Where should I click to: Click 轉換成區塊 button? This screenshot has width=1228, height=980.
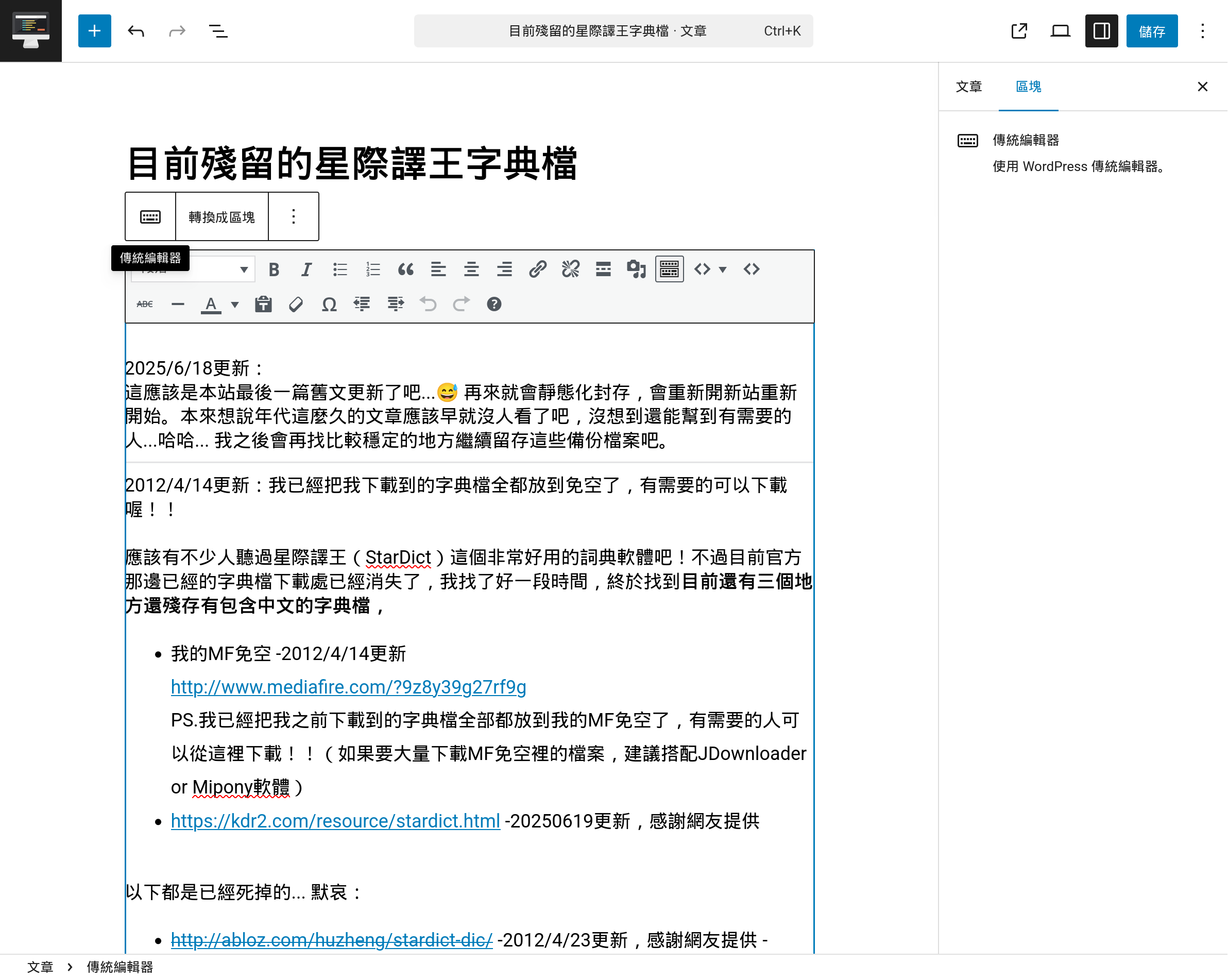pos(221,217)
